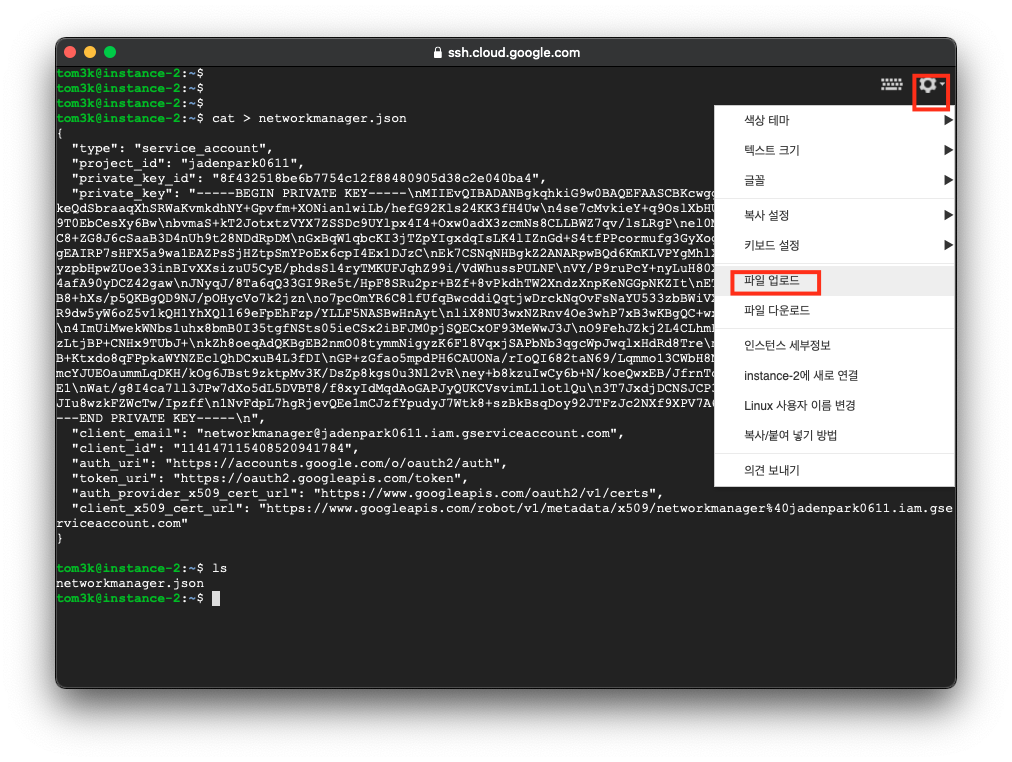This screenshot has width=1012, height=762.
Task: Expand arrow next to 복사 설정
Action: [948, 215]
